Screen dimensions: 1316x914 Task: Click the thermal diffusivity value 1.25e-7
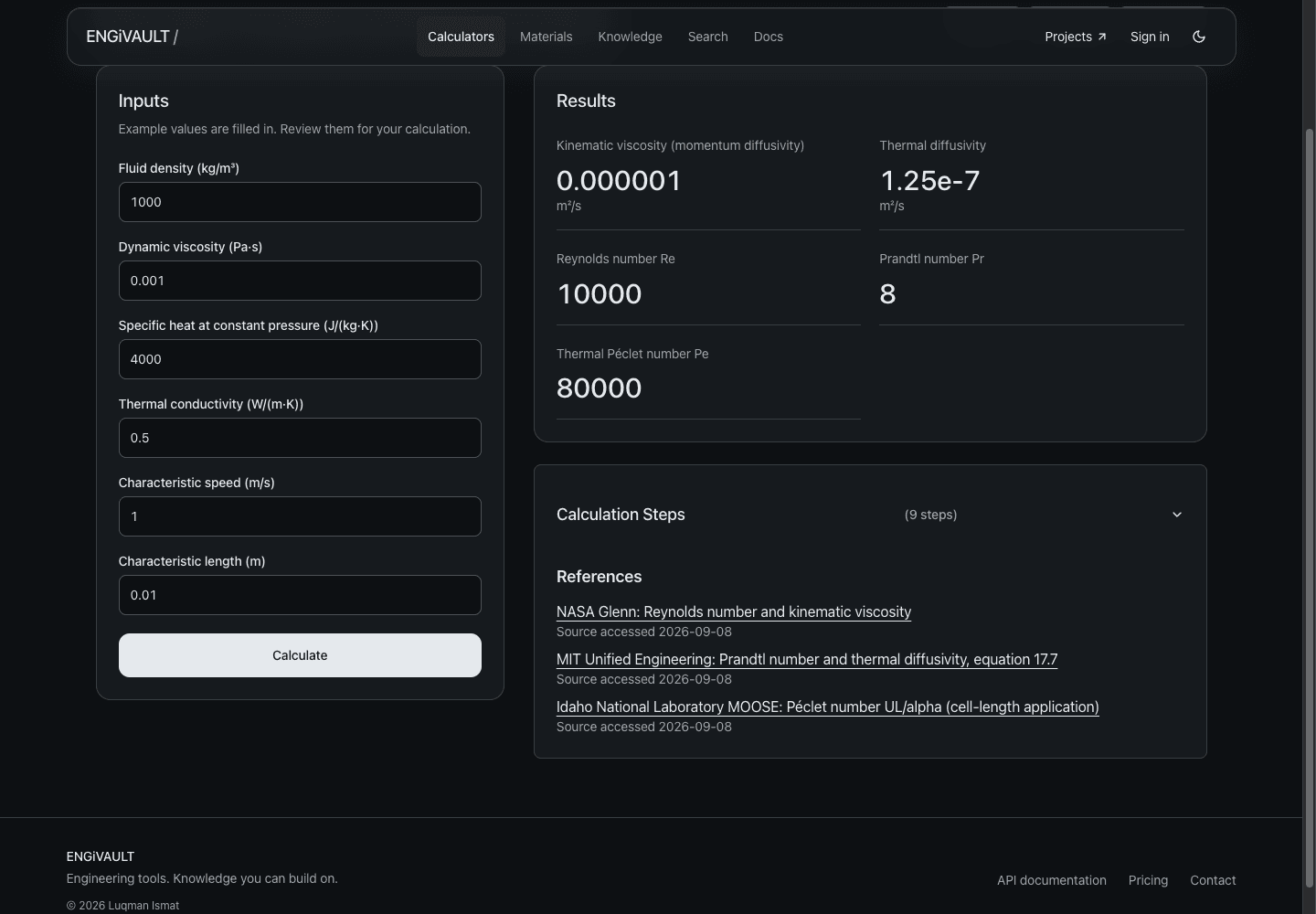click(x=929, y=180)
